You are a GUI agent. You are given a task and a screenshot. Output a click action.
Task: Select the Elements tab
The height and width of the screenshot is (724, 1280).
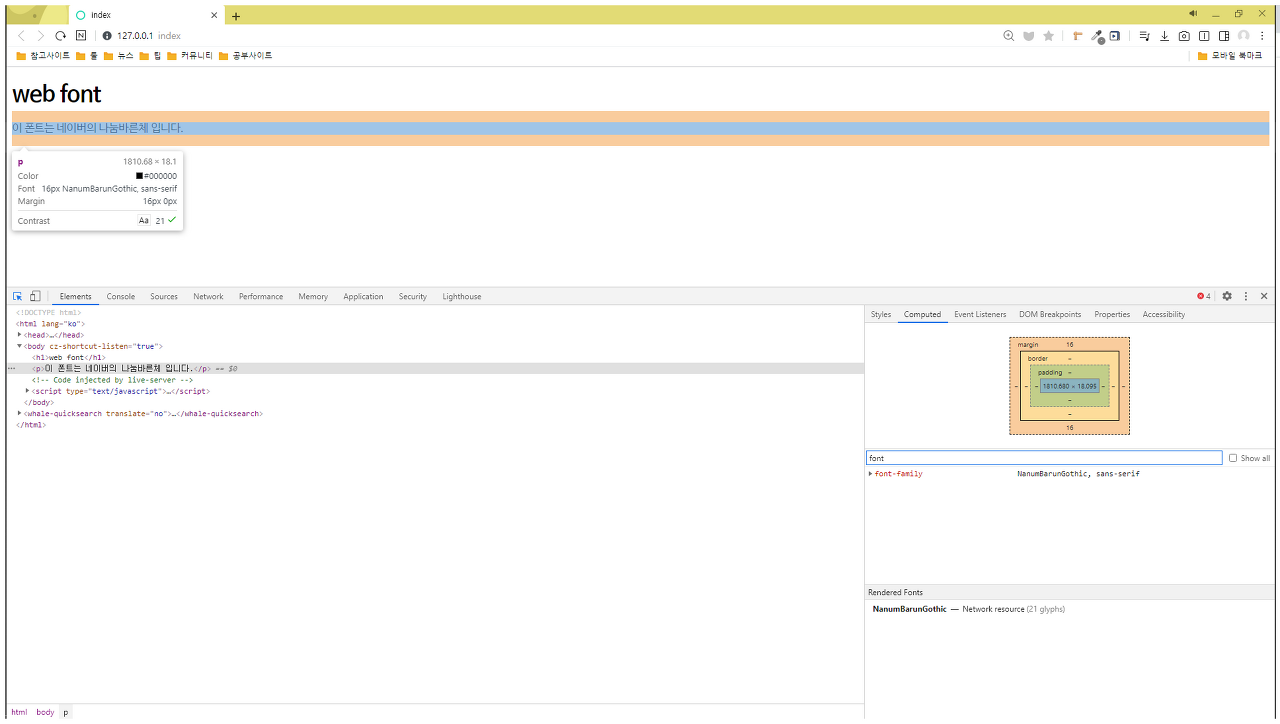75,296
